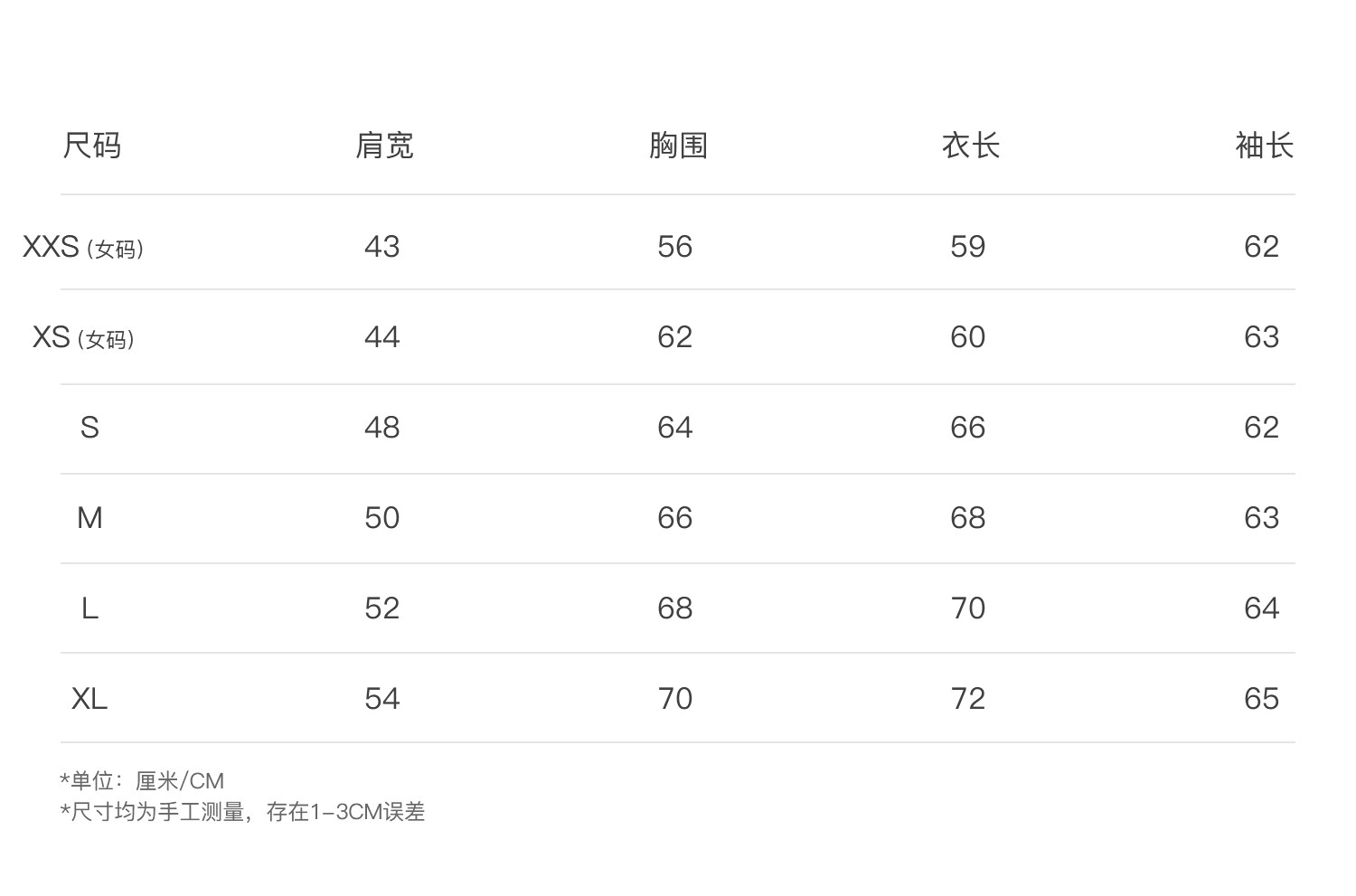Click the L size row label
The height and width of the screenshot is (896, 1356).
(89, 608)
